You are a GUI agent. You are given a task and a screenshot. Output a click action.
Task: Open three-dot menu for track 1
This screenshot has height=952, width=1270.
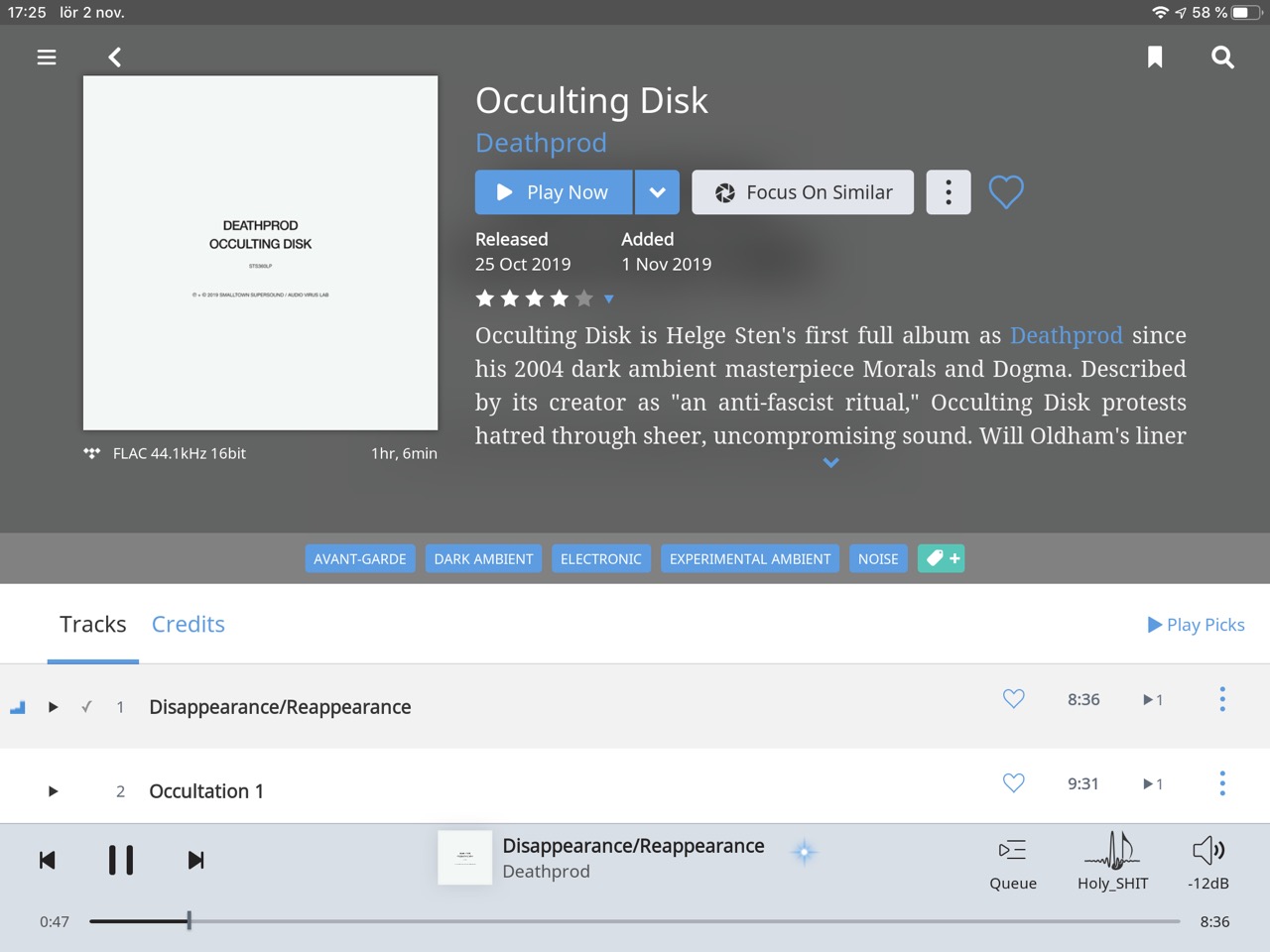point(1222,699)
